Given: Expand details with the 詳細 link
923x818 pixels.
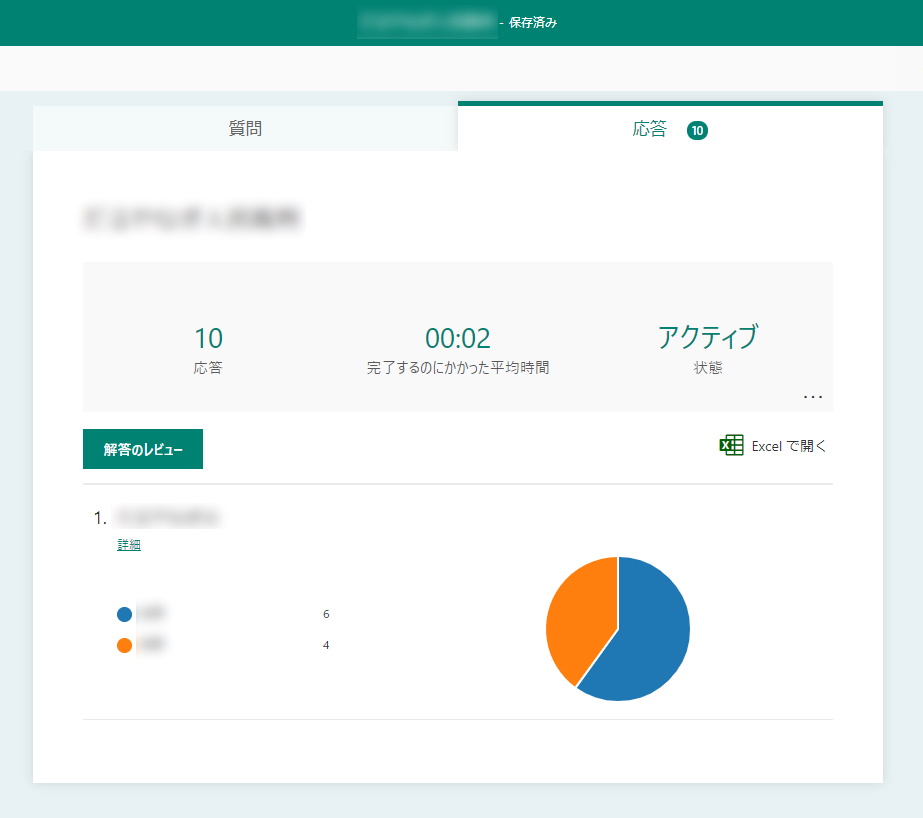Looking at the screenshot, I should coord(128,543).
